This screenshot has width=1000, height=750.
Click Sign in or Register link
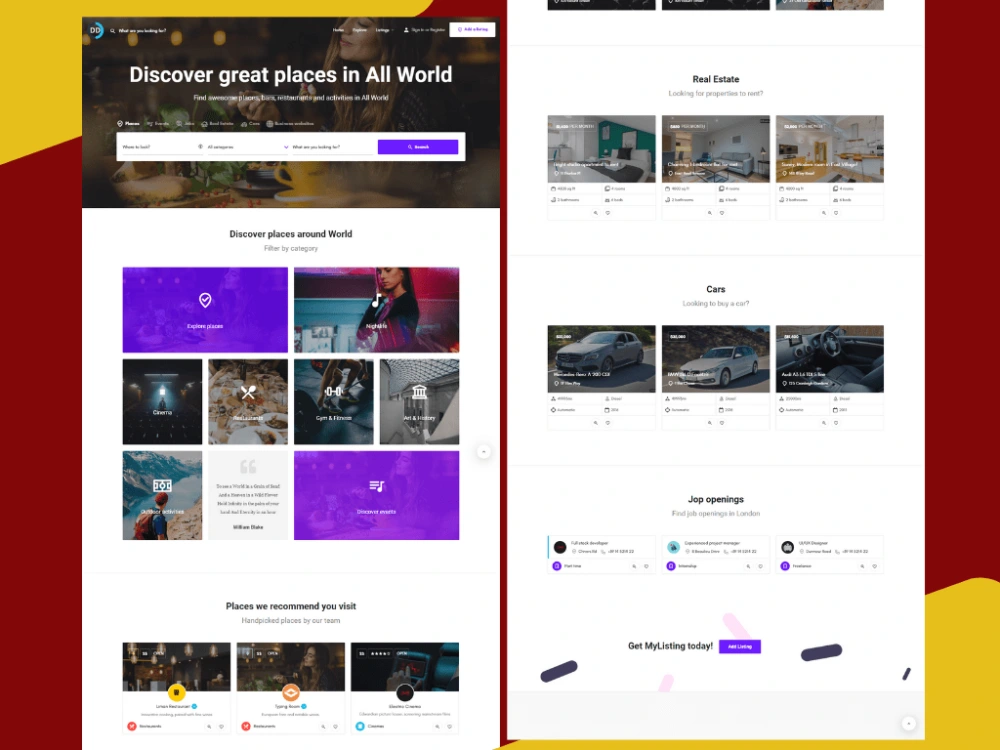[x=424, y=30]
